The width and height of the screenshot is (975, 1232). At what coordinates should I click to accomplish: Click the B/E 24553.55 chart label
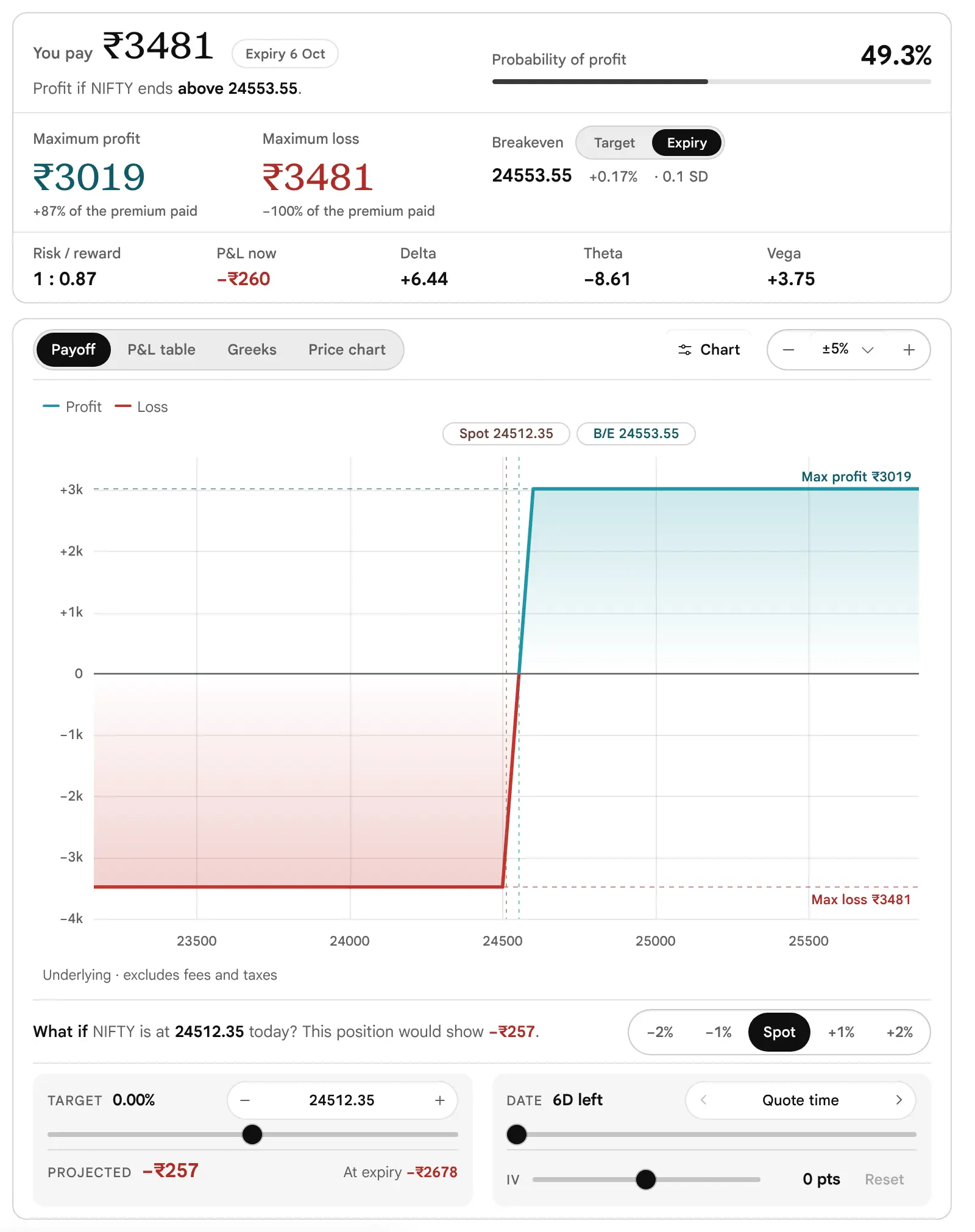[x=636, y=434]
